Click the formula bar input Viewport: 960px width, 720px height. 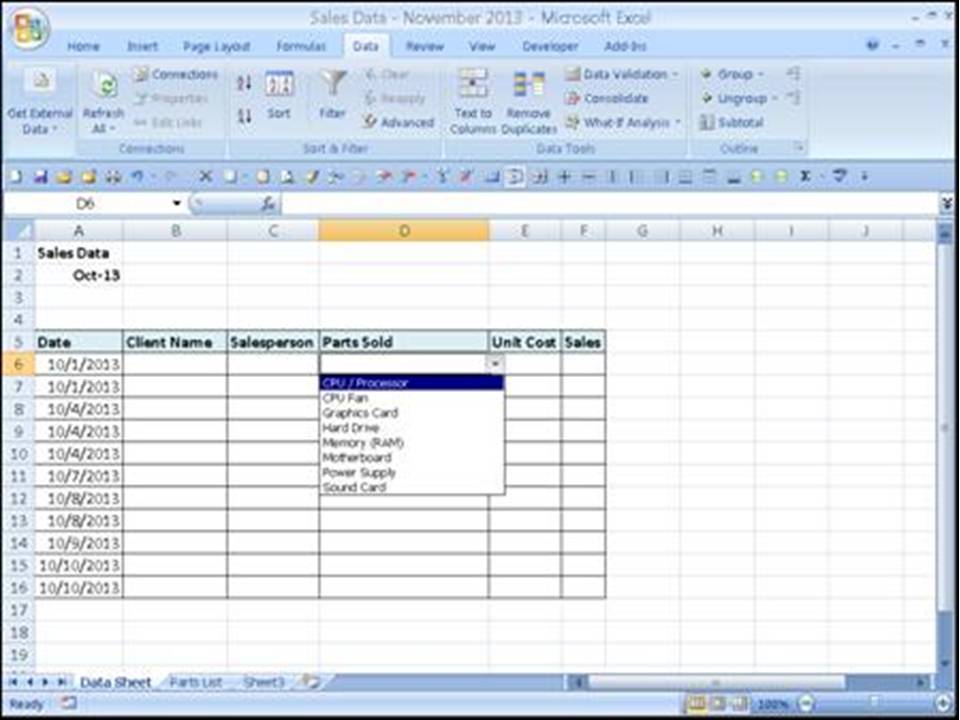click(610, 204)
